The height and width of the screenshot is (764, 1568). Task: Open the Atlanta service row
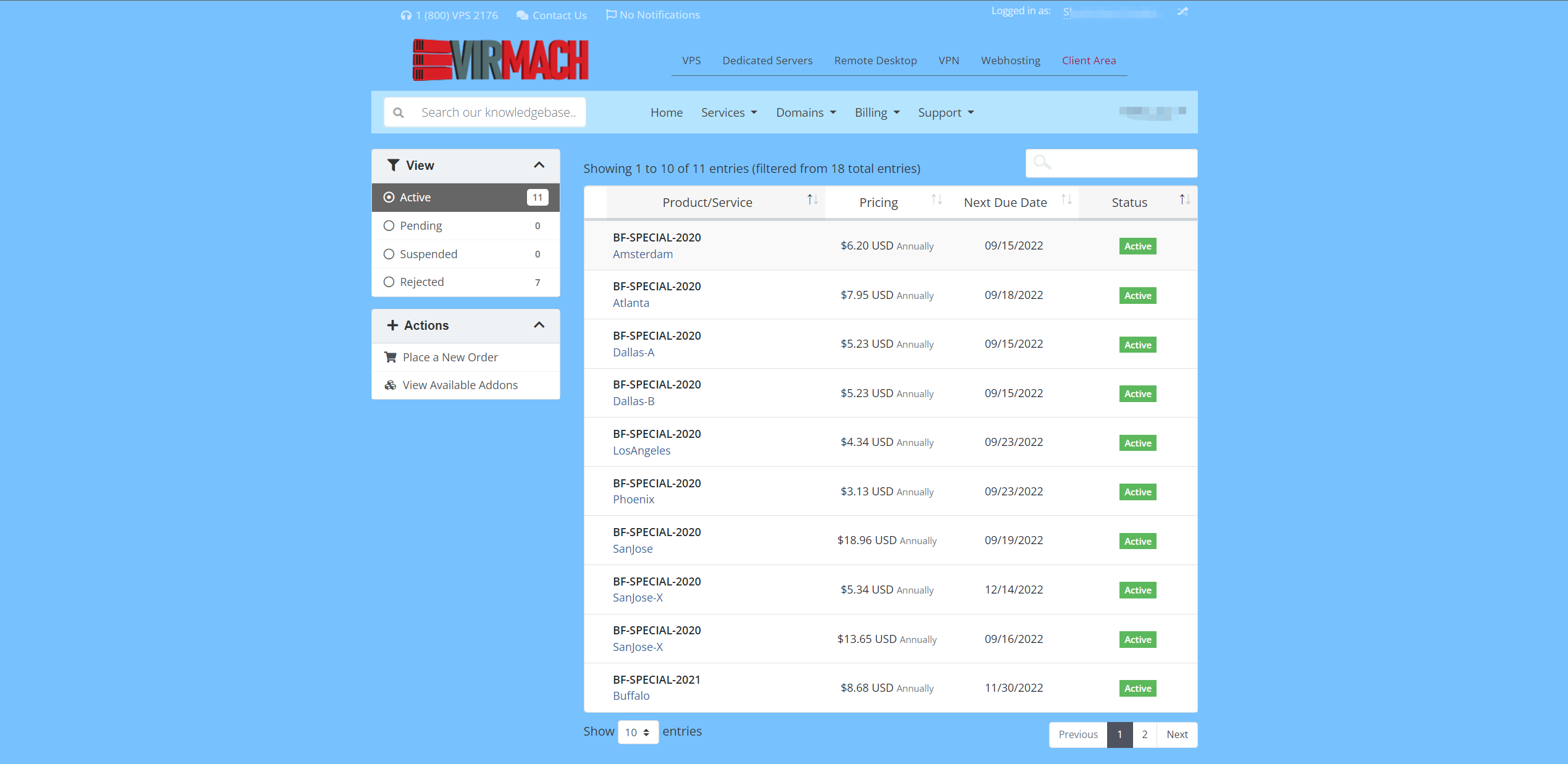890,295
